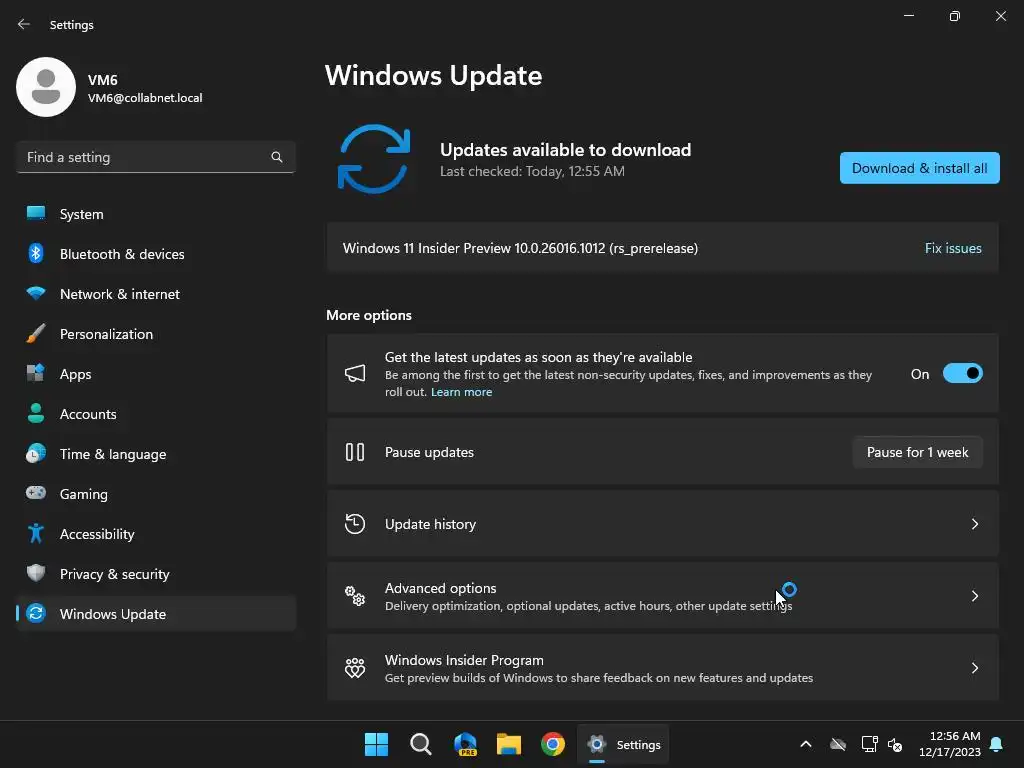Screen dimensions: 1024x768
Task: Open the System settings category
Action: click(x=156, y=214)
